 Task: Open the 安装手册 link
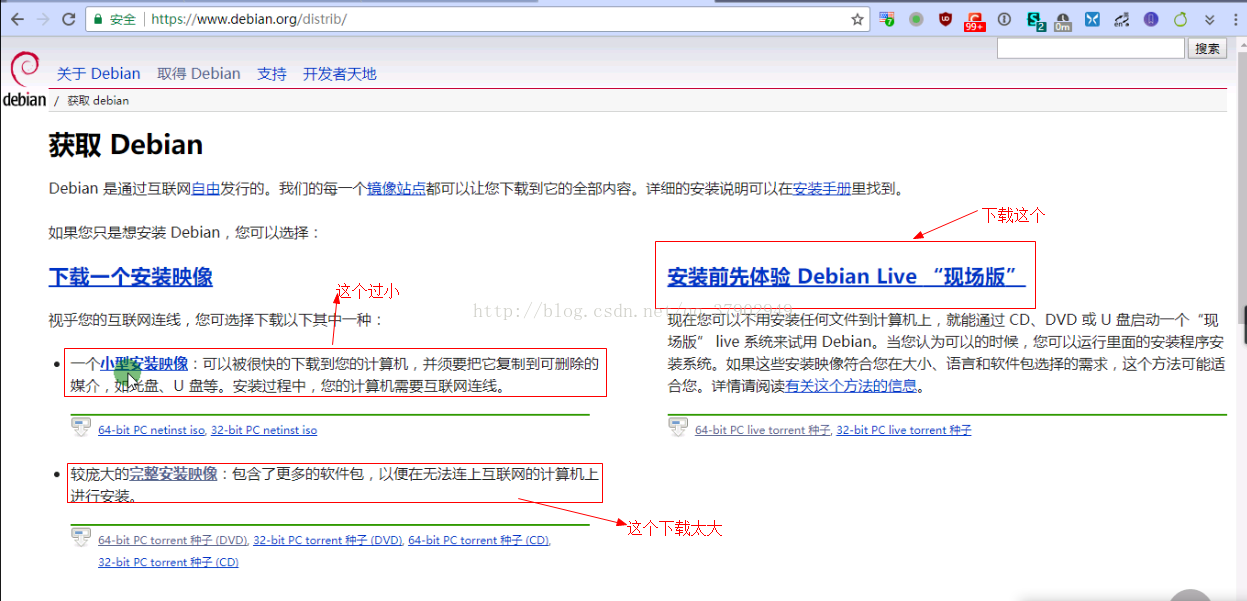click(822, 188)
